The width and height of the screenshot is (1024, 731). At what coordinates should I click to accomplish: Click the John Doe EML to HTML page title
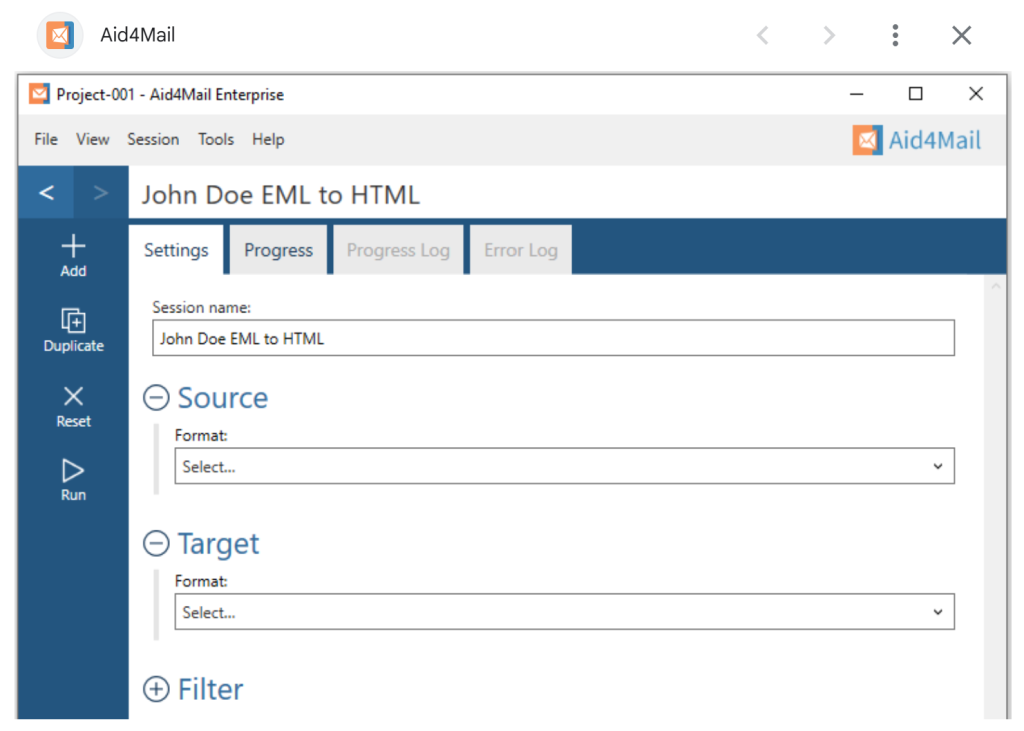point(281,195)
